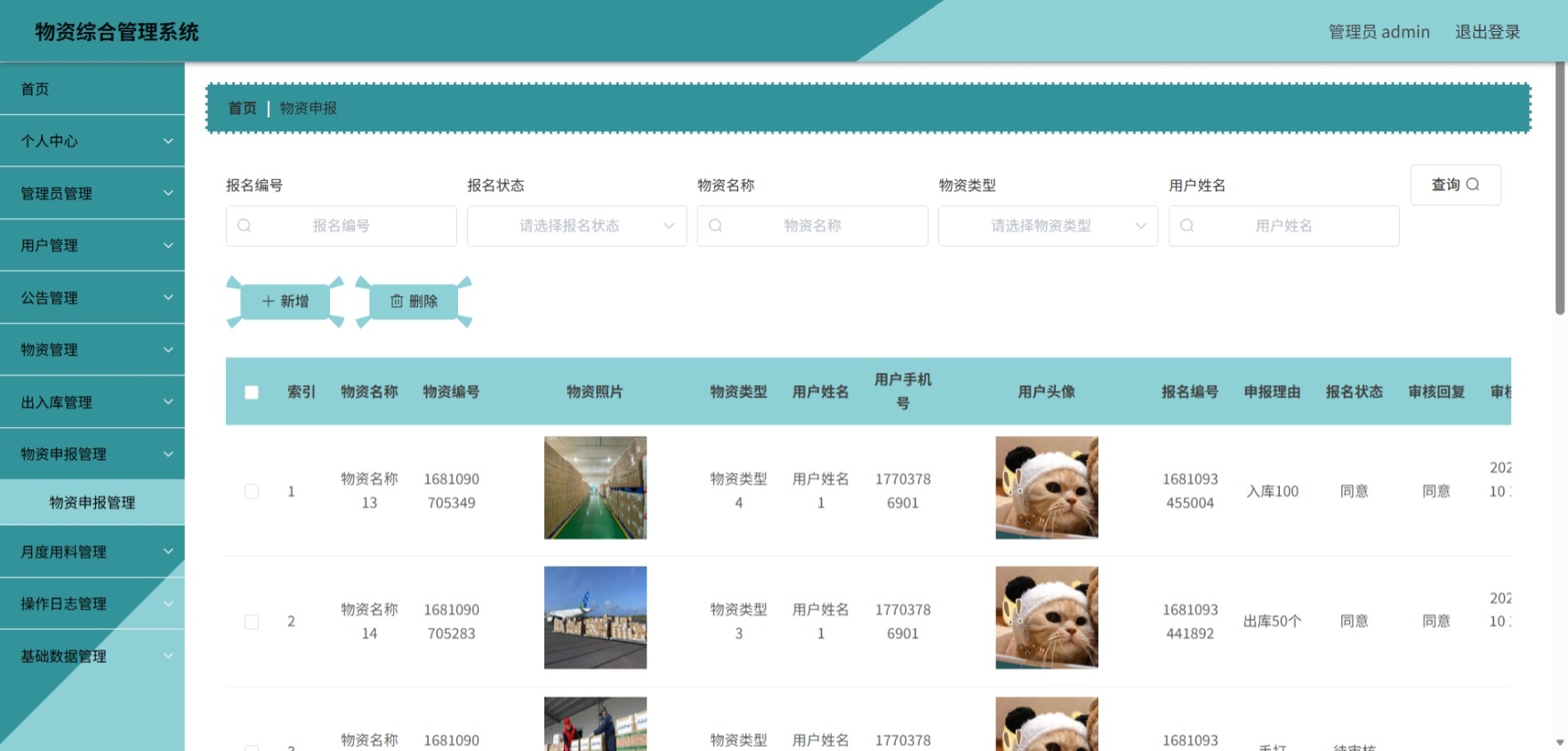Click the vertical page scrollbar
The width and height of the screenshot is (1568, 751).
pyautogui.click(x=1560, y=189)
